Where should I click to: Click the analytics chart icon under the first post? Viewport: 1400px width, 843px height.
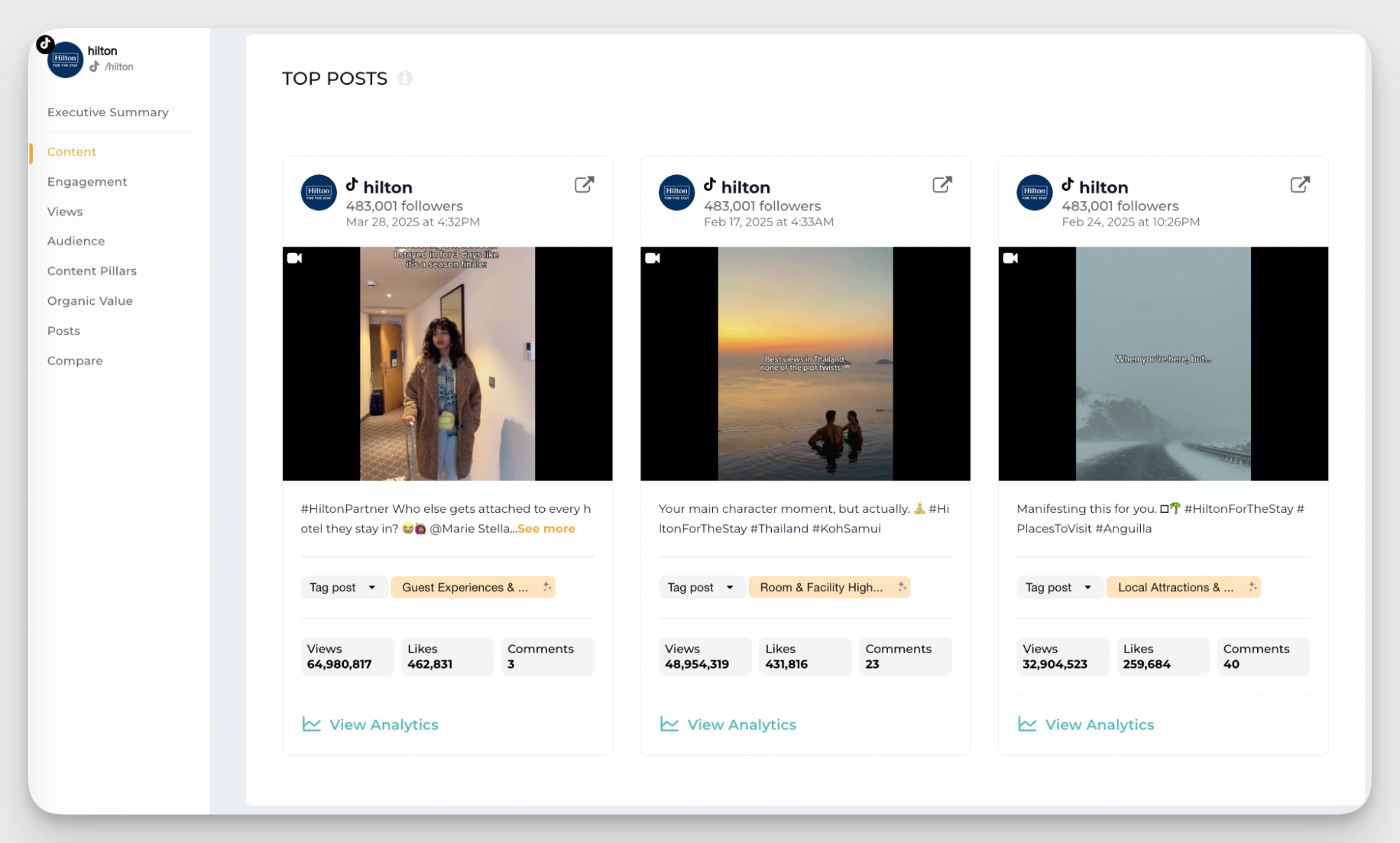click(x=310, y=724)
